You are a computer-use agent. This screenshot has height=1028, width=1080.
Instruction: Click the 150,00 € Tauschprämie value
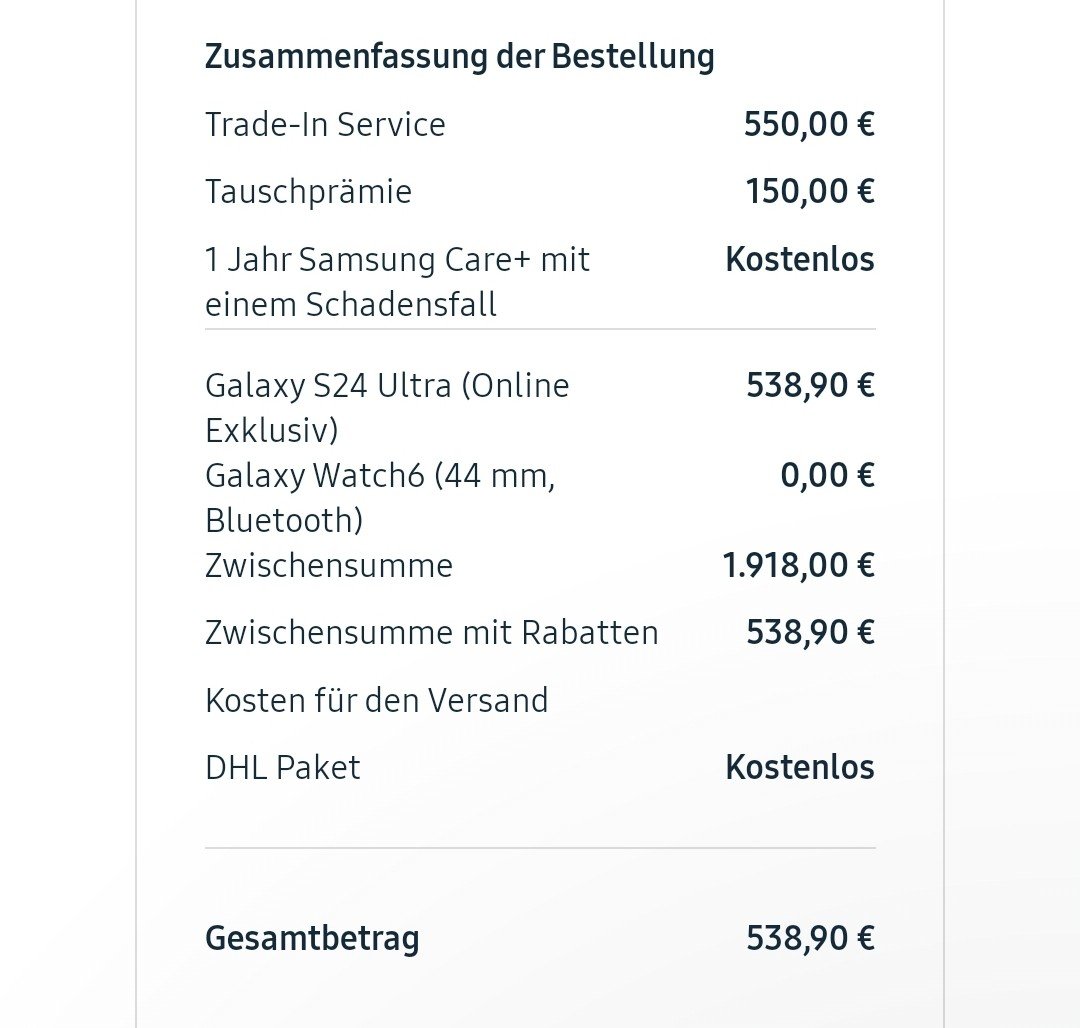[810, 192]
